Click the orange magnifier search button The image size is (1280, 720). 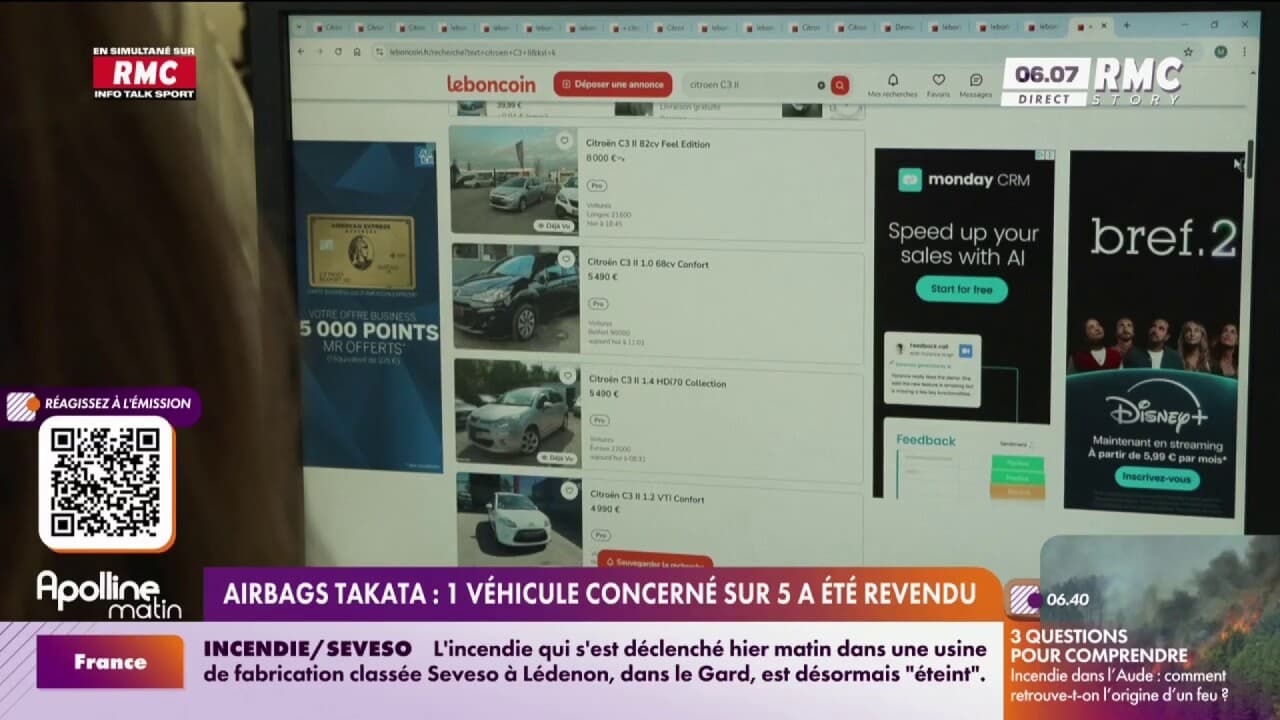840,85
